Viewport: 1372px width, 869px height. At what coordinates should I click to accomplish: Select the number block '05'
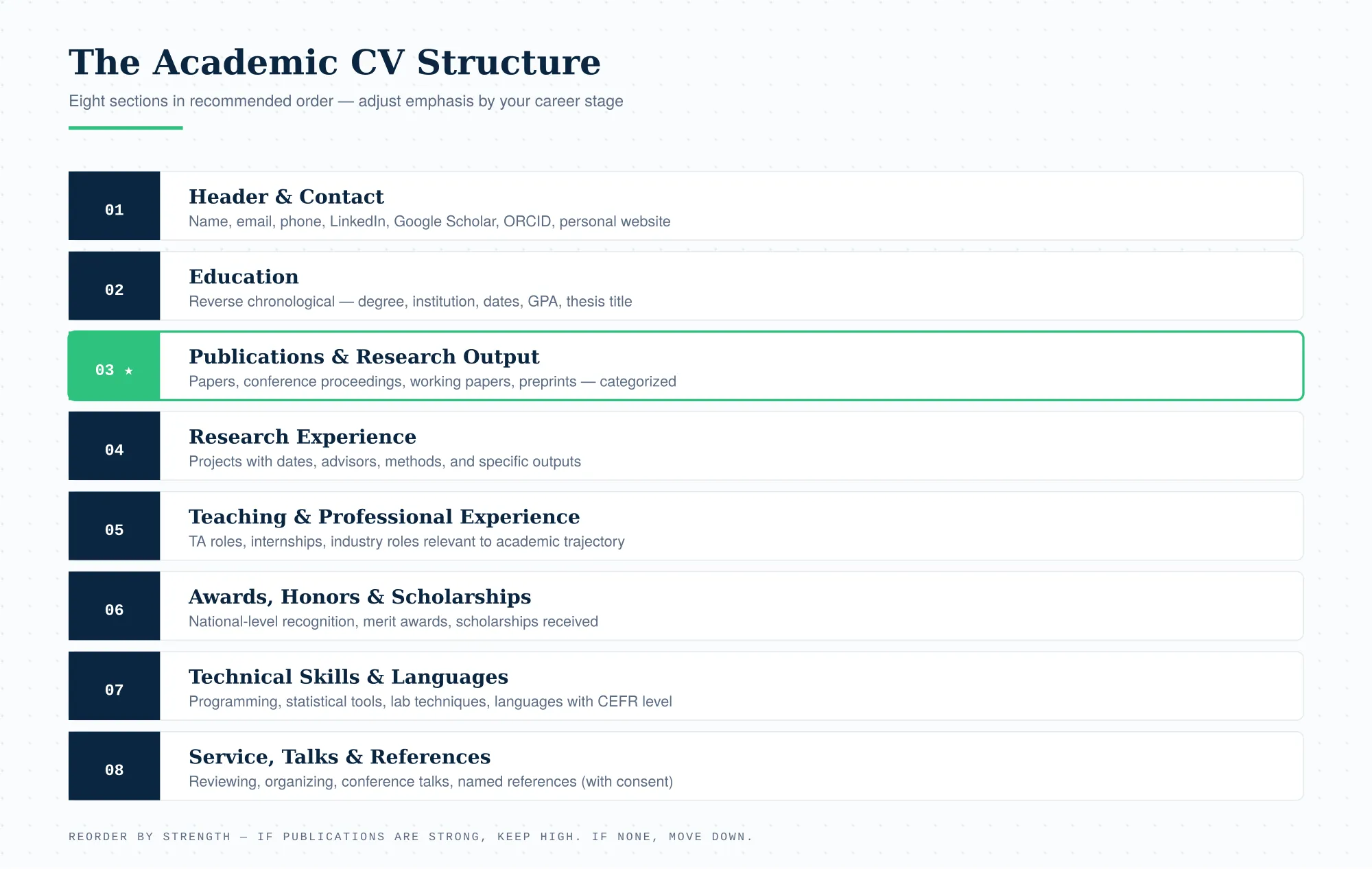(x=114, y=526)
